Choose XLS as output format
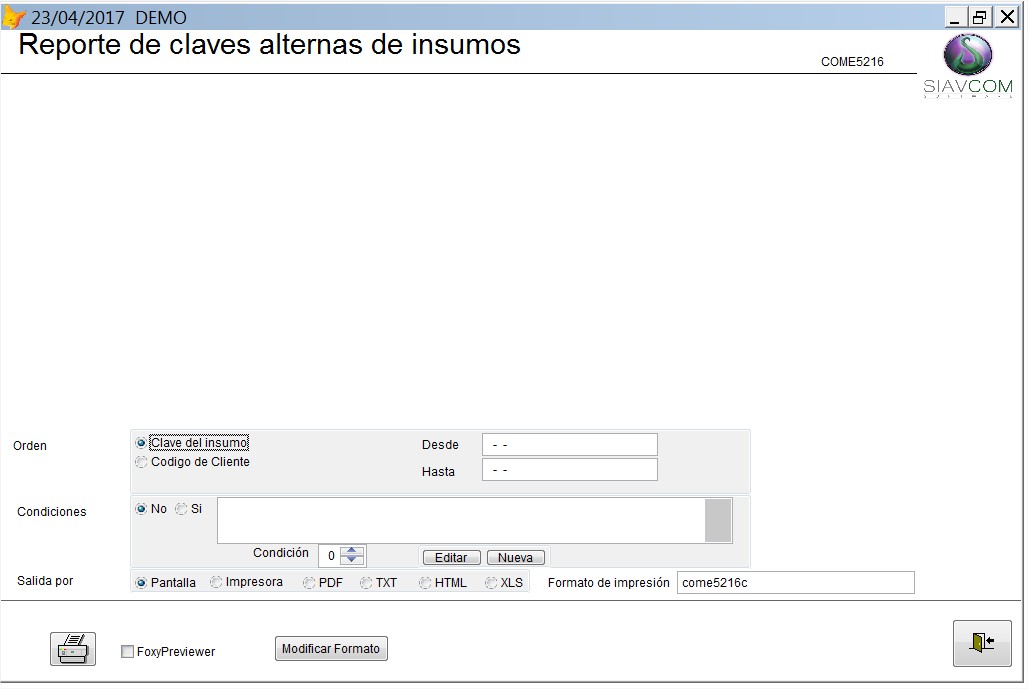The width and height of the screenshot is (1028, 689). click(491, 583)
